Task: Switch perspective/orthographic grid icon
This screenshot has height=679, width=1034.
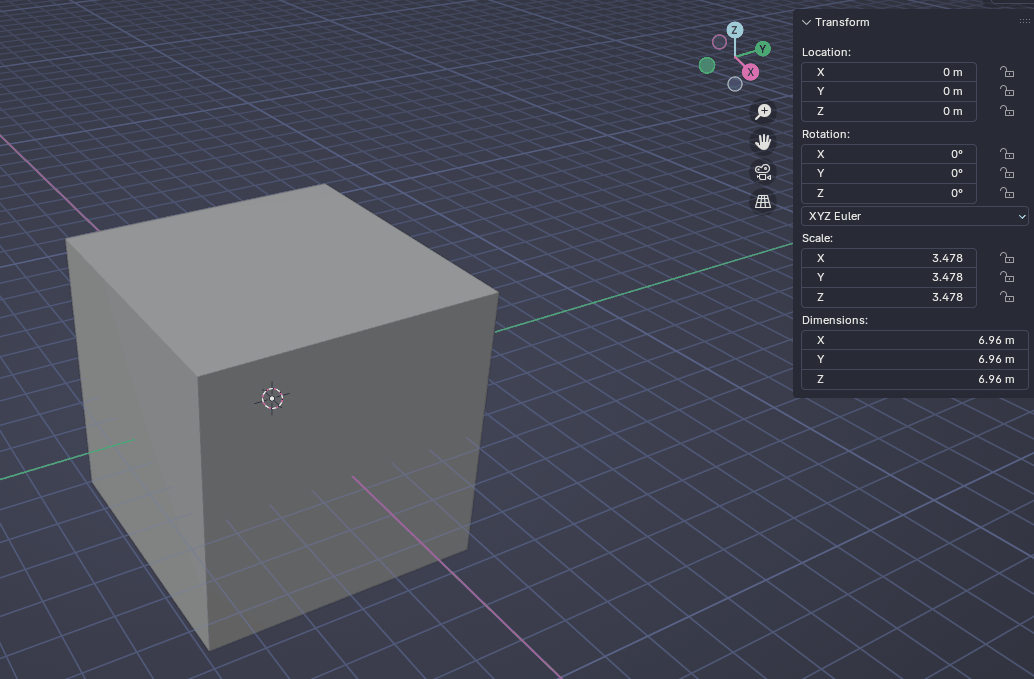Action: tap(763, 202)
